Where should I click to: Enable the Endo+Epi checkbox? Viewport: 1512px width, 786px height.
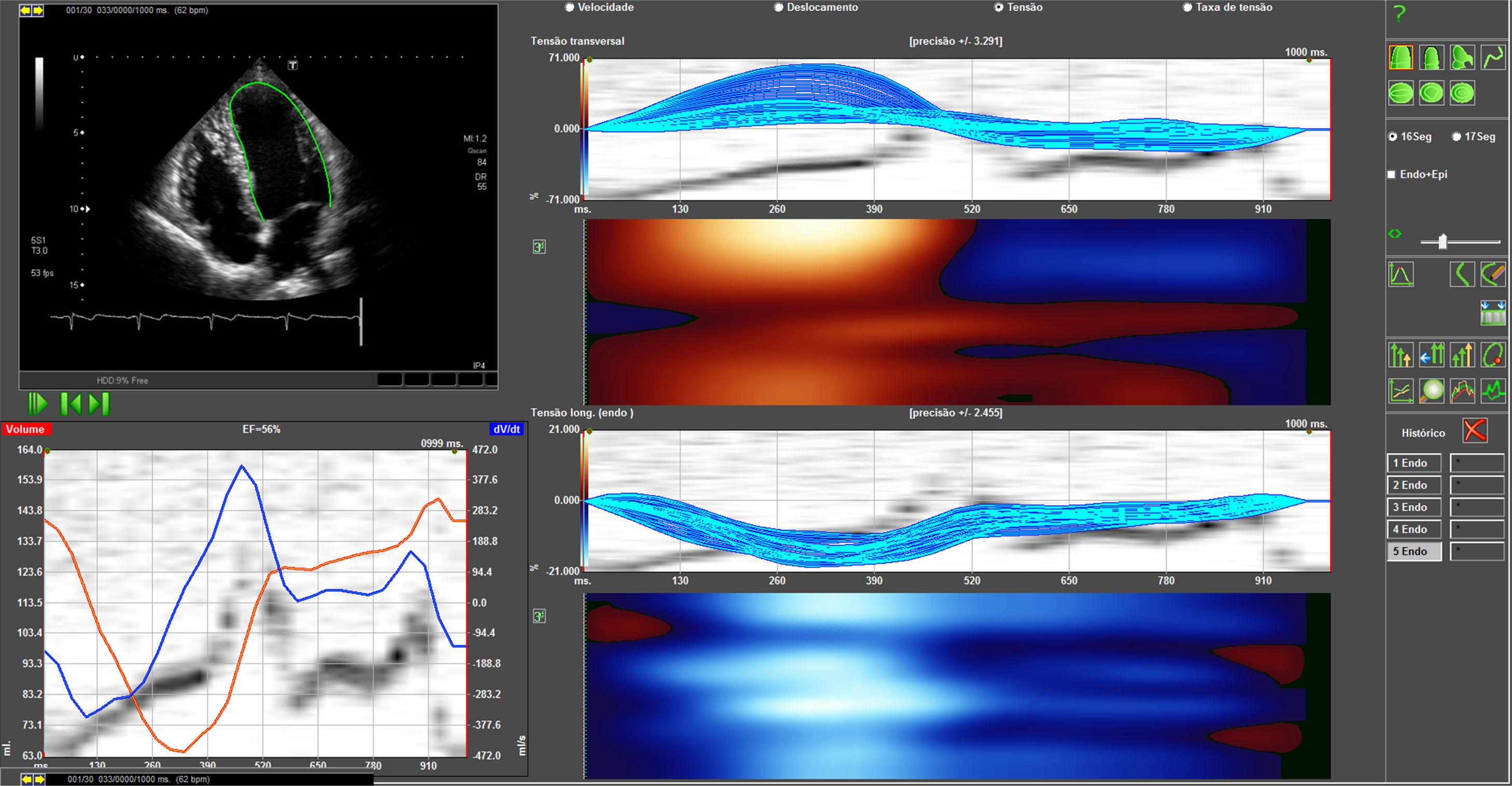[1391, 175]
